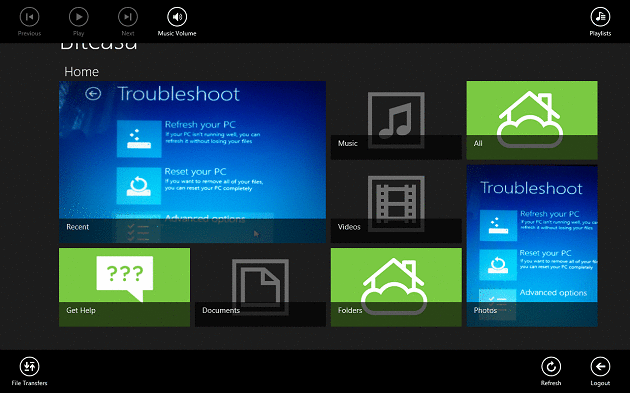This screenshot has height=393, width=630.
Task: Click the Home section heading
Action: (x=82, y=72)
